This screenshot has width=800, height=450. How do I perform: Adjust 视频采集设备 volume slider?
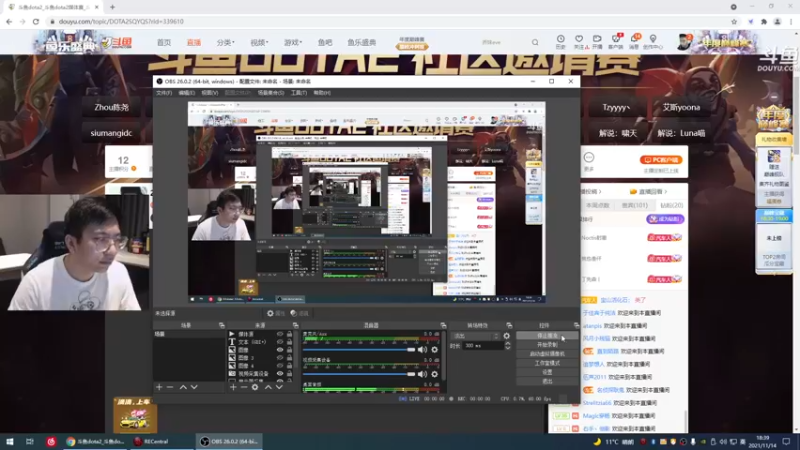359,374
